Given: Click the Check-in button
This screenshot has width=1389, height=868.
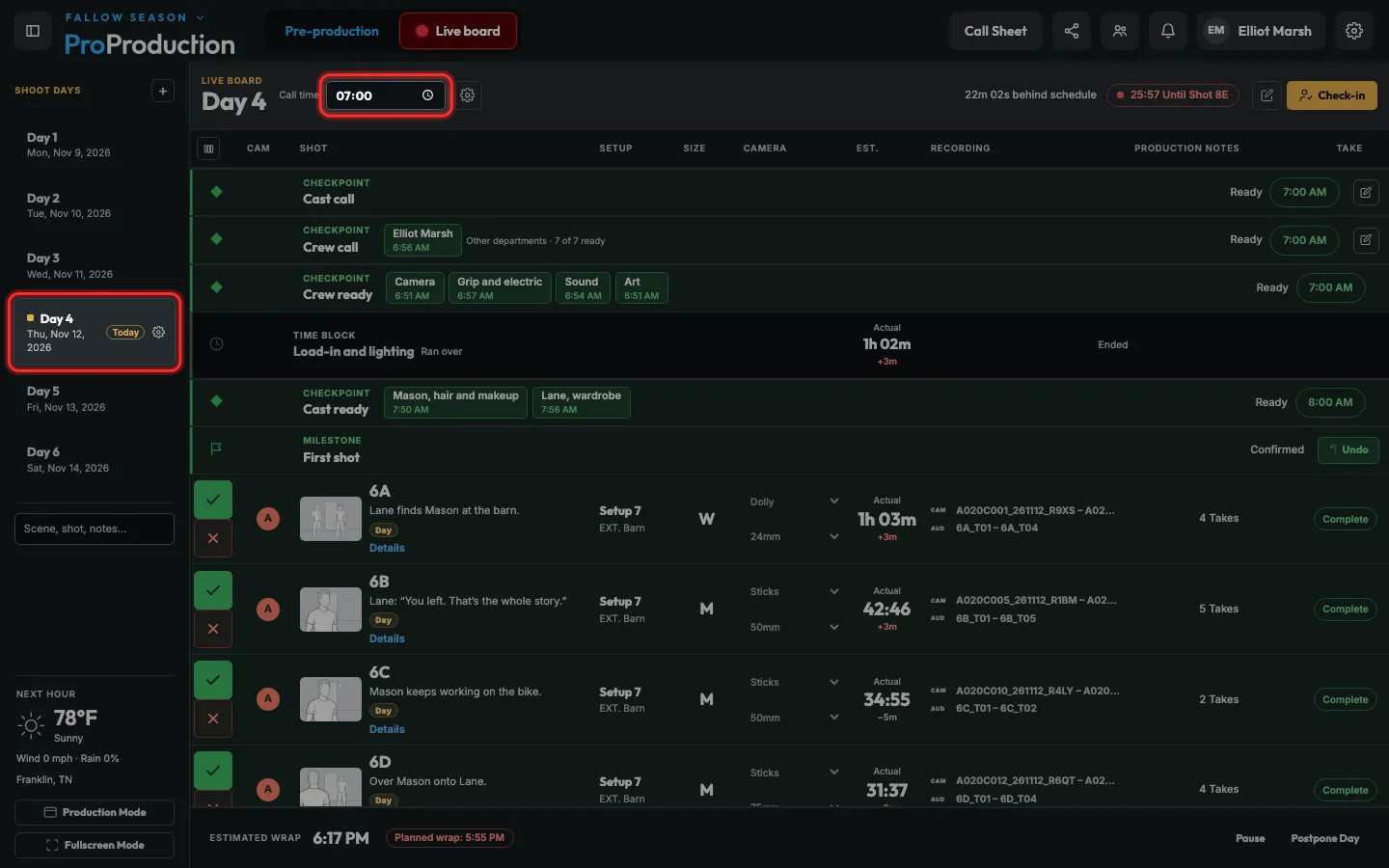Looking at the screenshot, I should tap(1331, 95).
